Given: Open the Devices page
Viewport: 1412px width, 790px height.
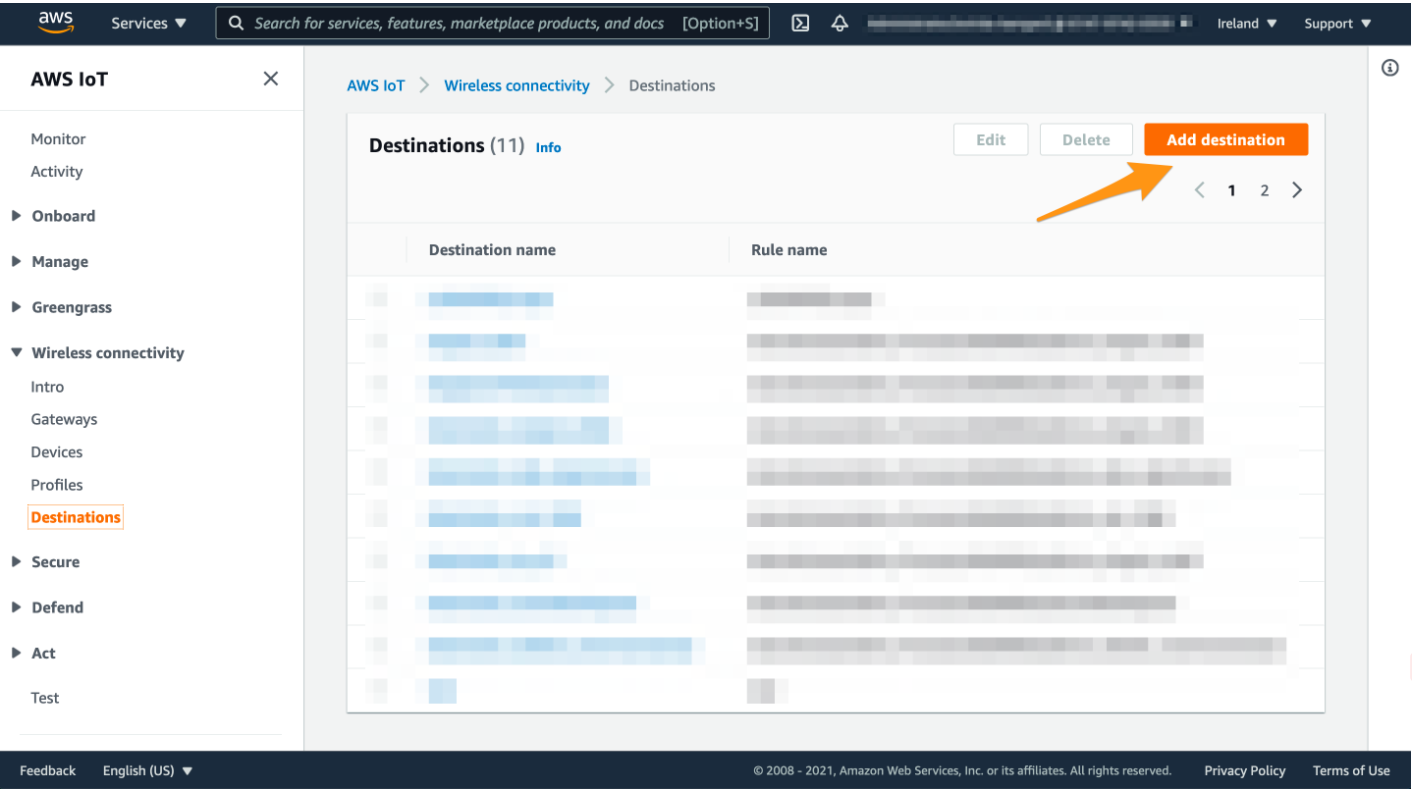Looking at the screenshot, I should pyautogui.click(x=57, y=452).
